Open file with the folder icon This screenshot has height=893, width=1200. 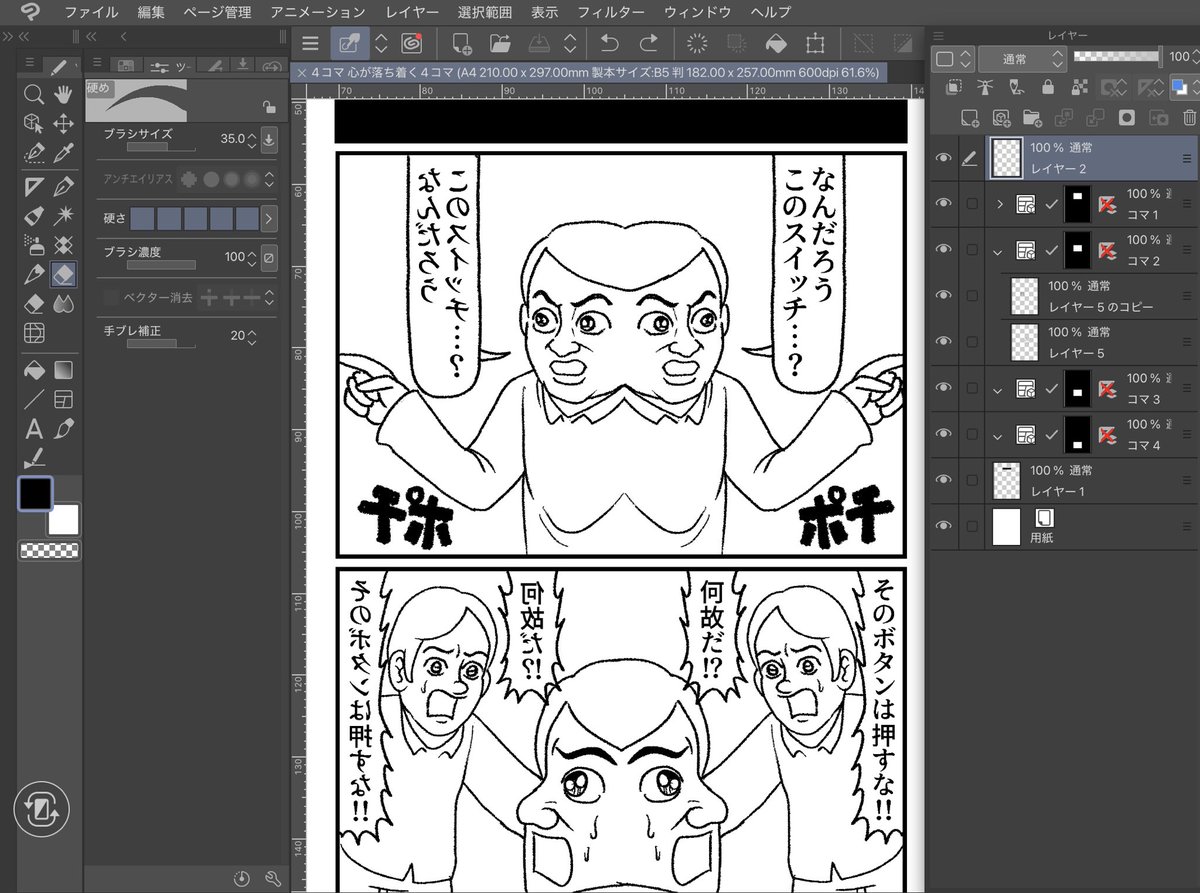tap(500, 43)
